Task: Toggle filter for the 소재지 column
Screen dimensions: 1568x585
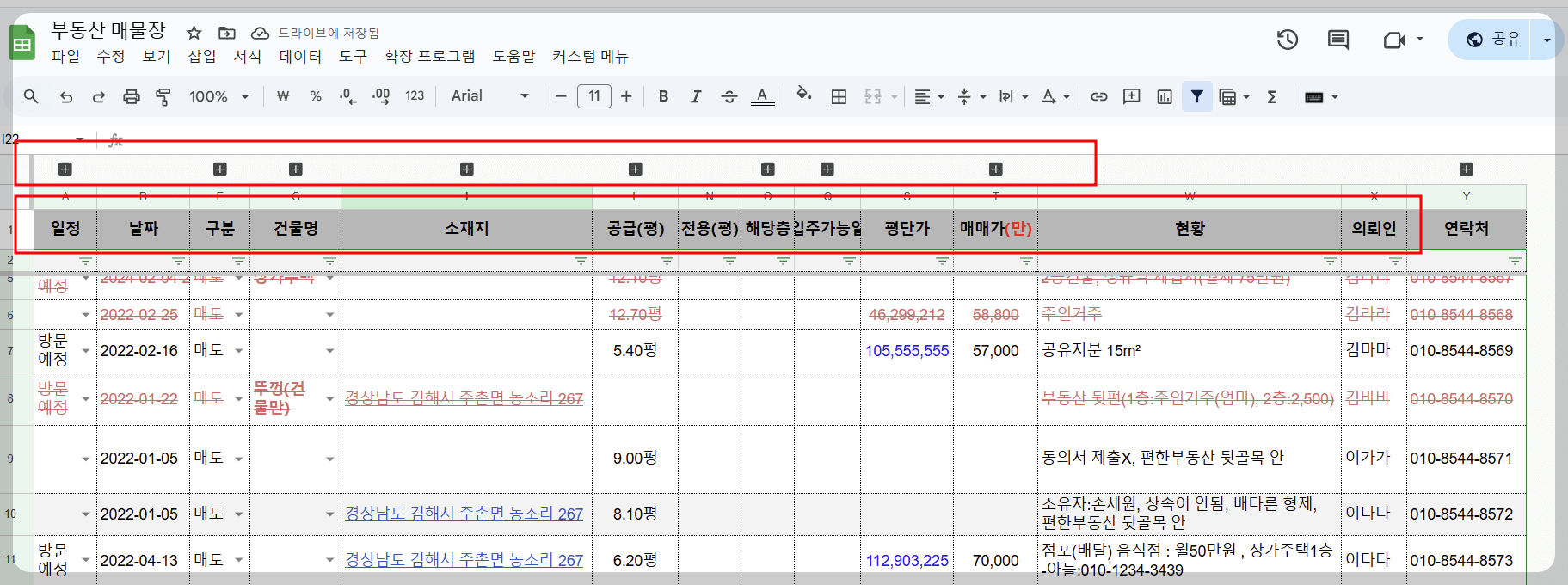Action: click(x=581, y=261)
